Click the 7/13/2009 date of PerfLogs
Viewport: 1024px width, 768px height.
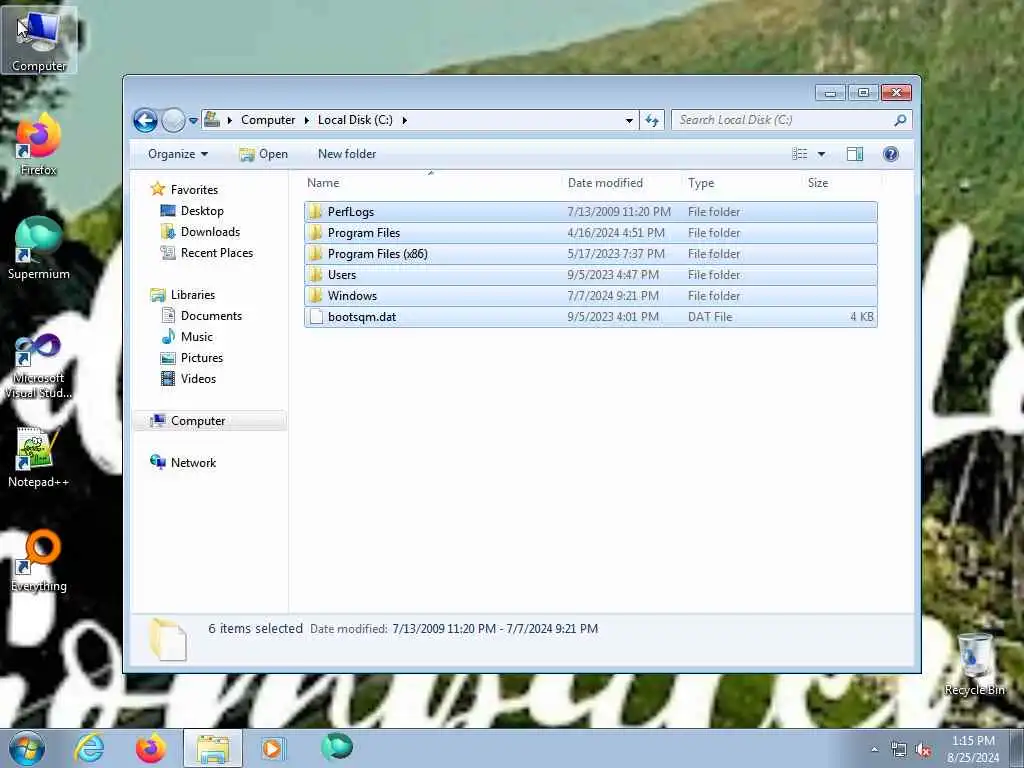[x=619, y=212]
